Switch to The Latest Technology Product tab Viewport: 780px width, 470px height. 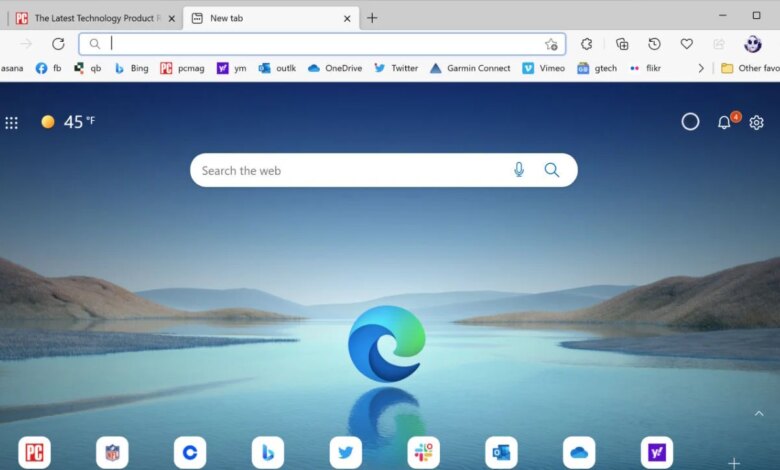pos(94,18)
